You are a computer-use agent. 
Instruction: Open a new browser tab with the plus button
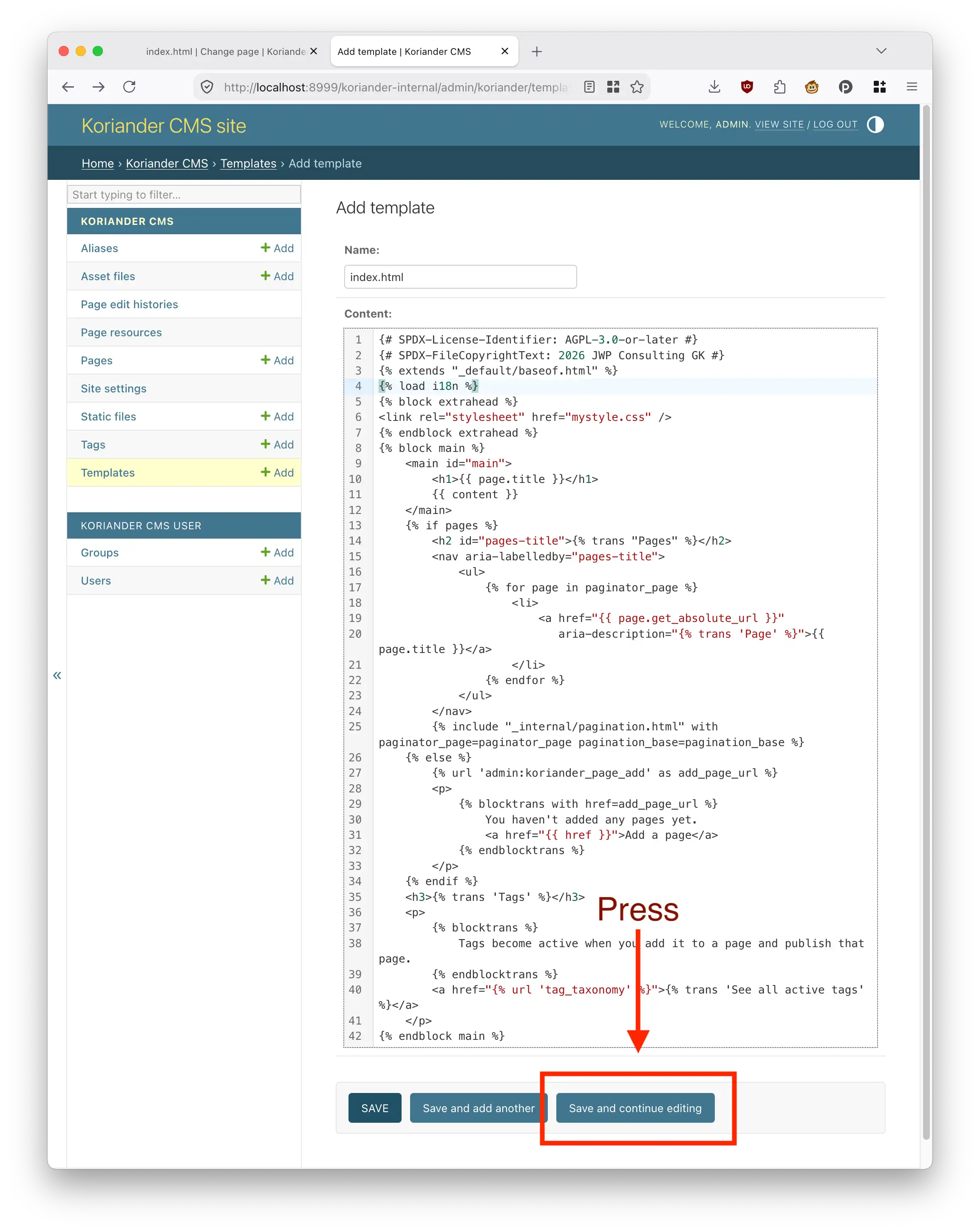[x=536, y=51]
